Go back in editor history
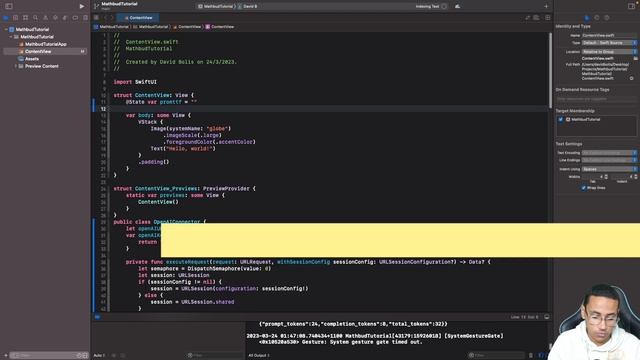This screenshot has width=640, height=360. coord(105,18)
